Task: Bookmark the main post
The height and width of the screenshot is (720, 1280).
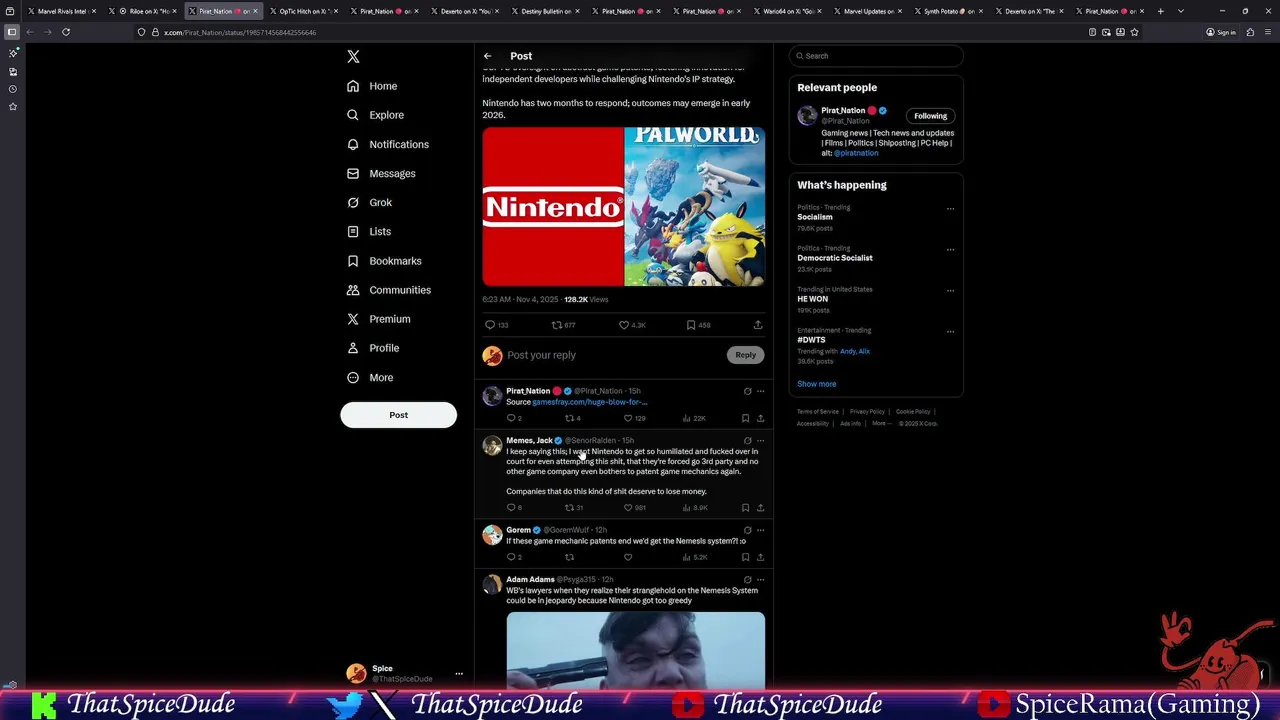Action: tap(690, 325)
